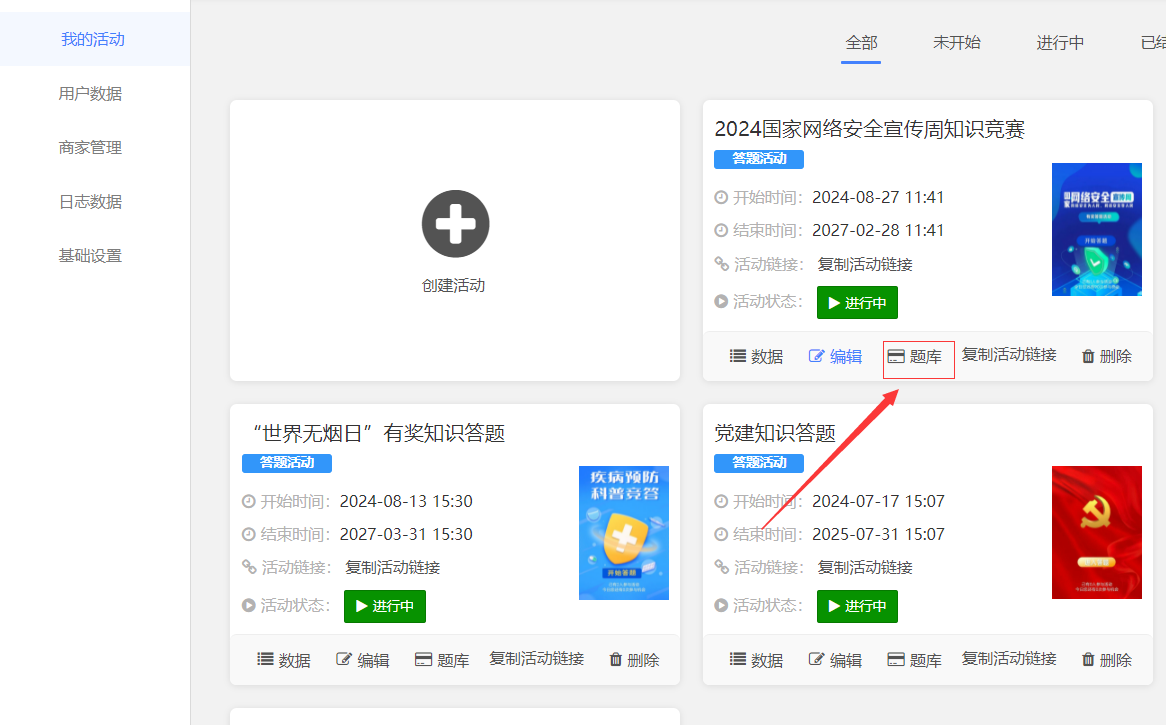This screenshot has height=725, width=1166.
Task: Open 数据 for 党建知识答题
Action: pos(756,660)
